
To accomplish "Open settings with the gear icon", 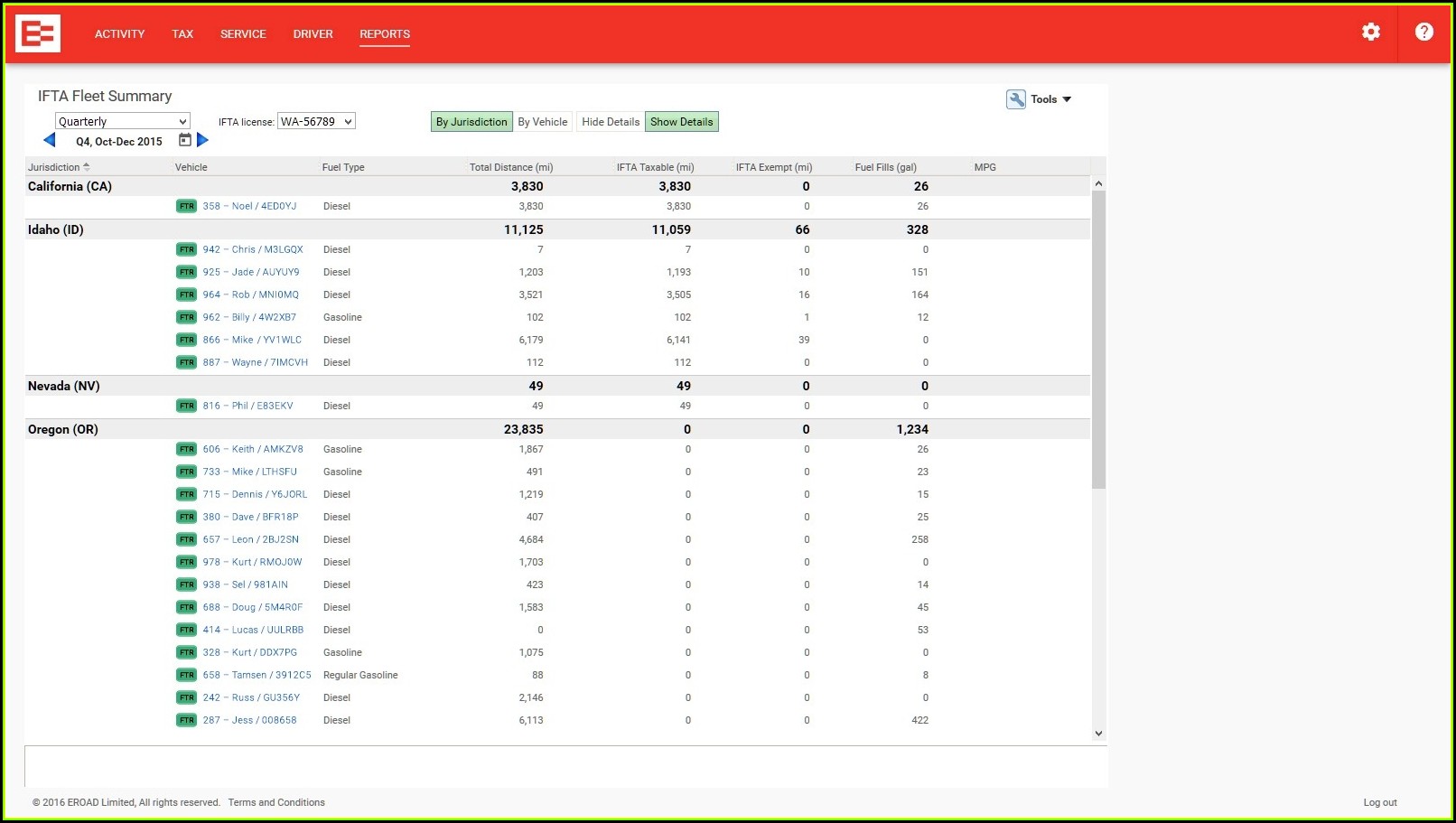I will click(x=1370, y=33).
